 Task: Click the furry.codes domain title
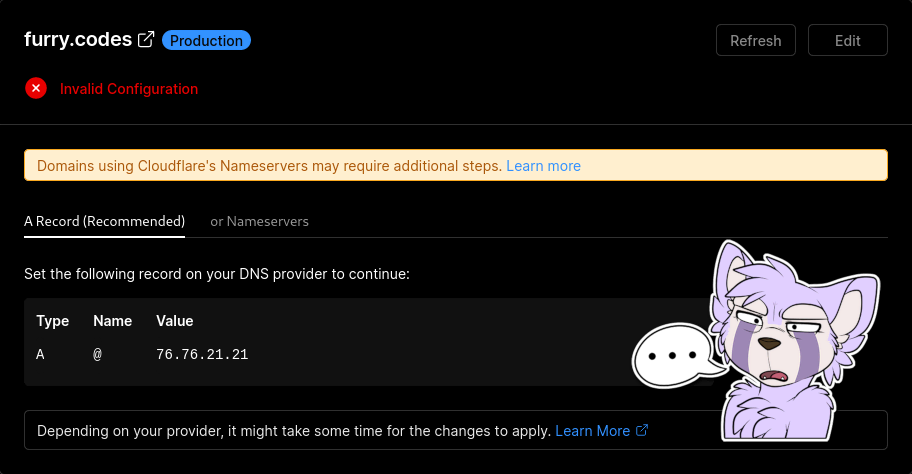coord(78,40)
